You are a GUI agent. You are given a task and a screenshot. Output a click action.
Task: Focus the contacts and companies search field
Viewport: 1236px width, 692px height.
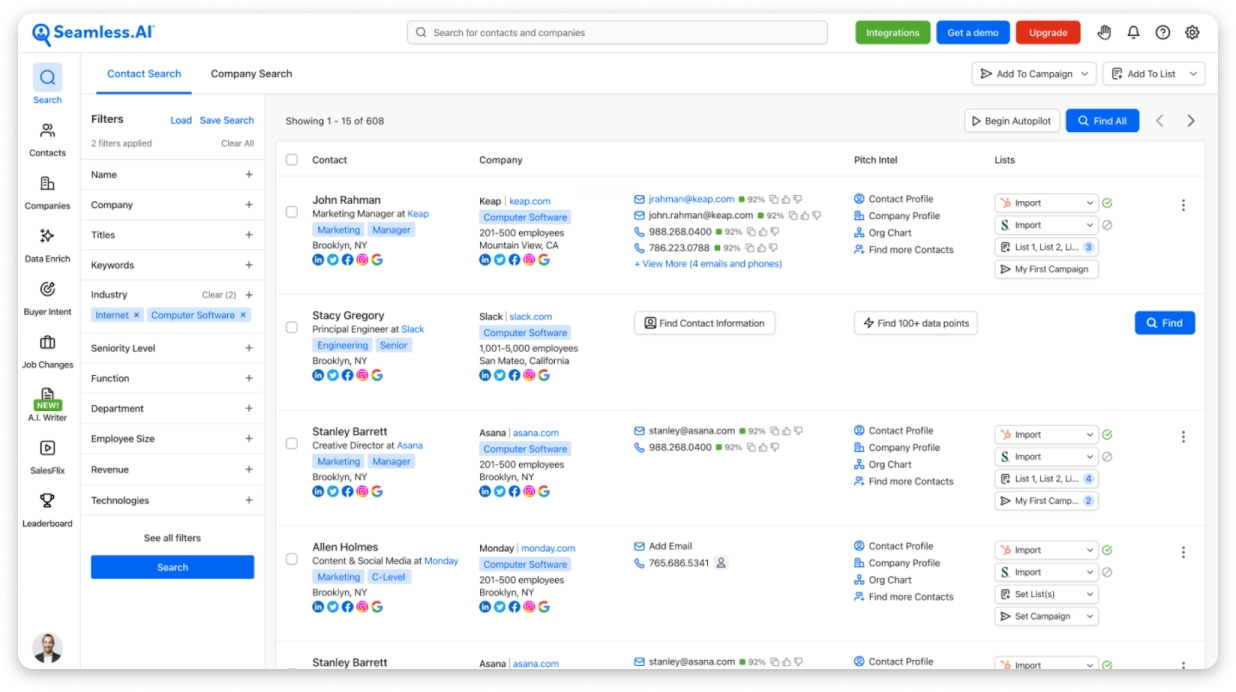pyautogui.click(x=617, y=32)
